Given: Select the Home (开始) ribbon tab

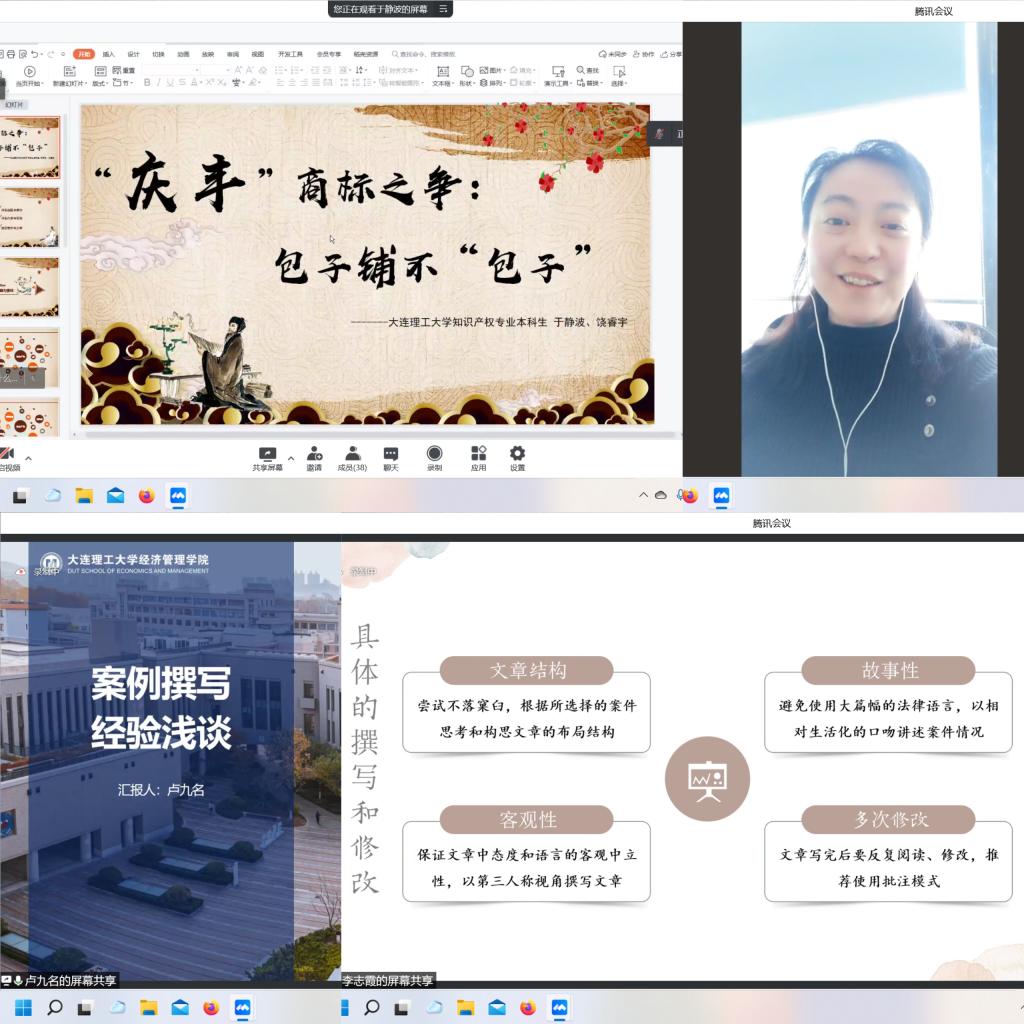Looking at the screenshot, I should click(x=84, y=54).
